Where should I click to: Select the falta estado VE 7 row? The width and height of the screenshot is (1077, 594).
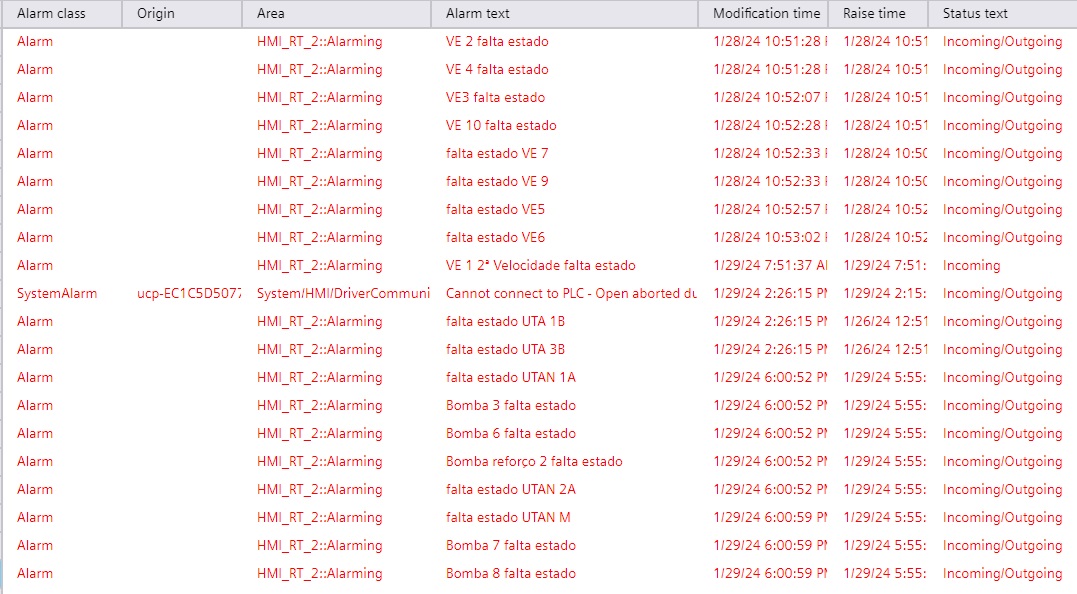click(540, 154)
